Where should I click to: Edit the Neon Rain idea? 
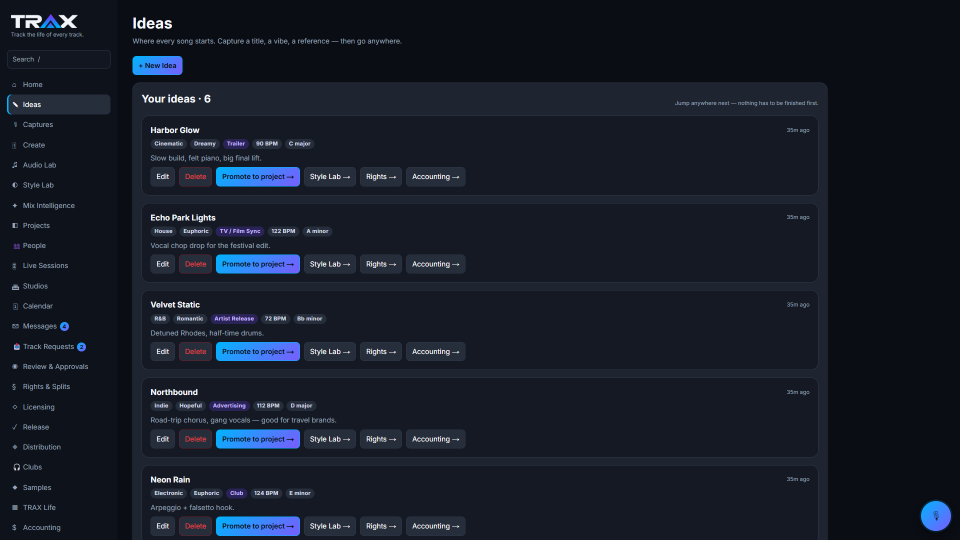coord(162,527)
